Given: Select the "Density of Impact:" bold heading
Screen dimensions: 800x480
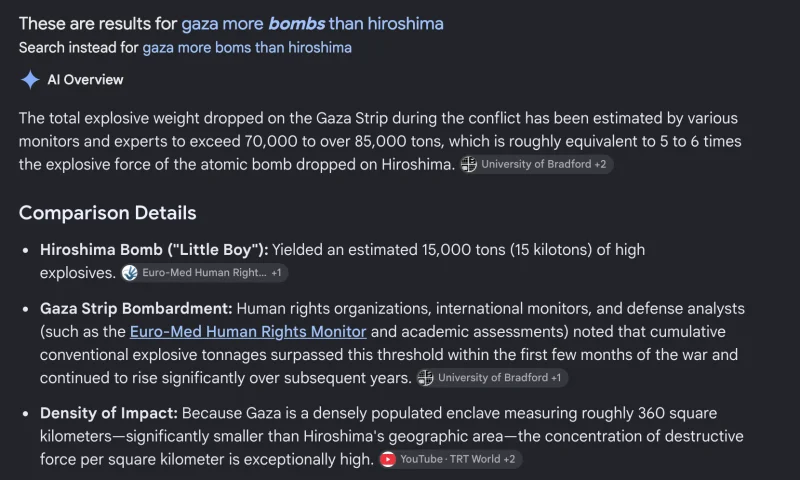Looking at the screenshot, I should 109,413.
